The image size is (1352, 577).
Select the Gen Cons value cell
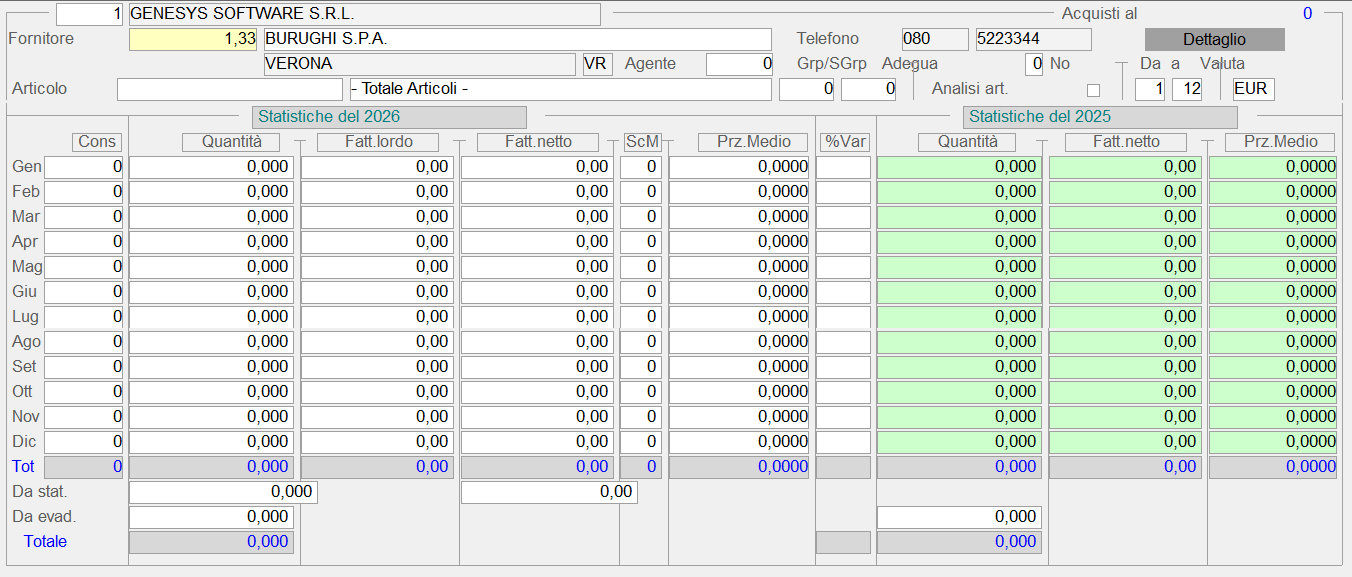[83, 167]
